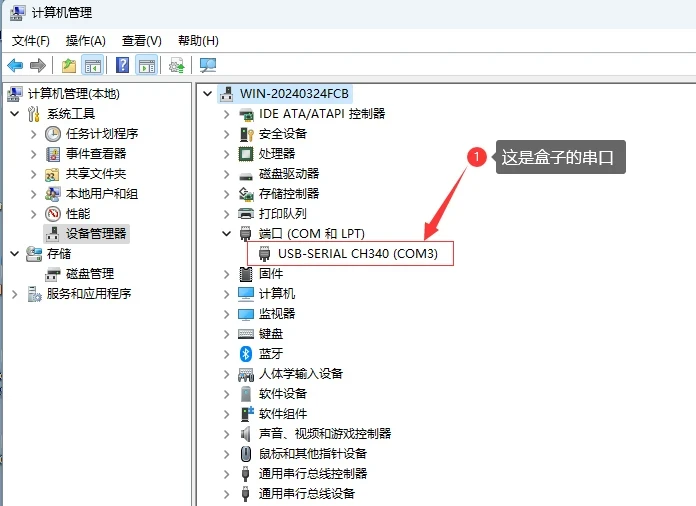The image size is (696, 506).
Task: Click the IDE ATA/ATAPI 控制器 device icon
Action: (x=246, y=115)
